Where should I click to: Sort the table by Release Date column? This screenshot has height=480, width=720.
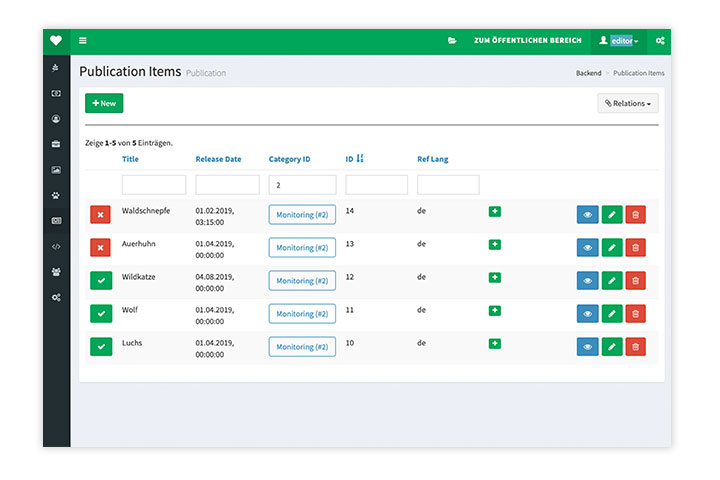coord(218,159)
